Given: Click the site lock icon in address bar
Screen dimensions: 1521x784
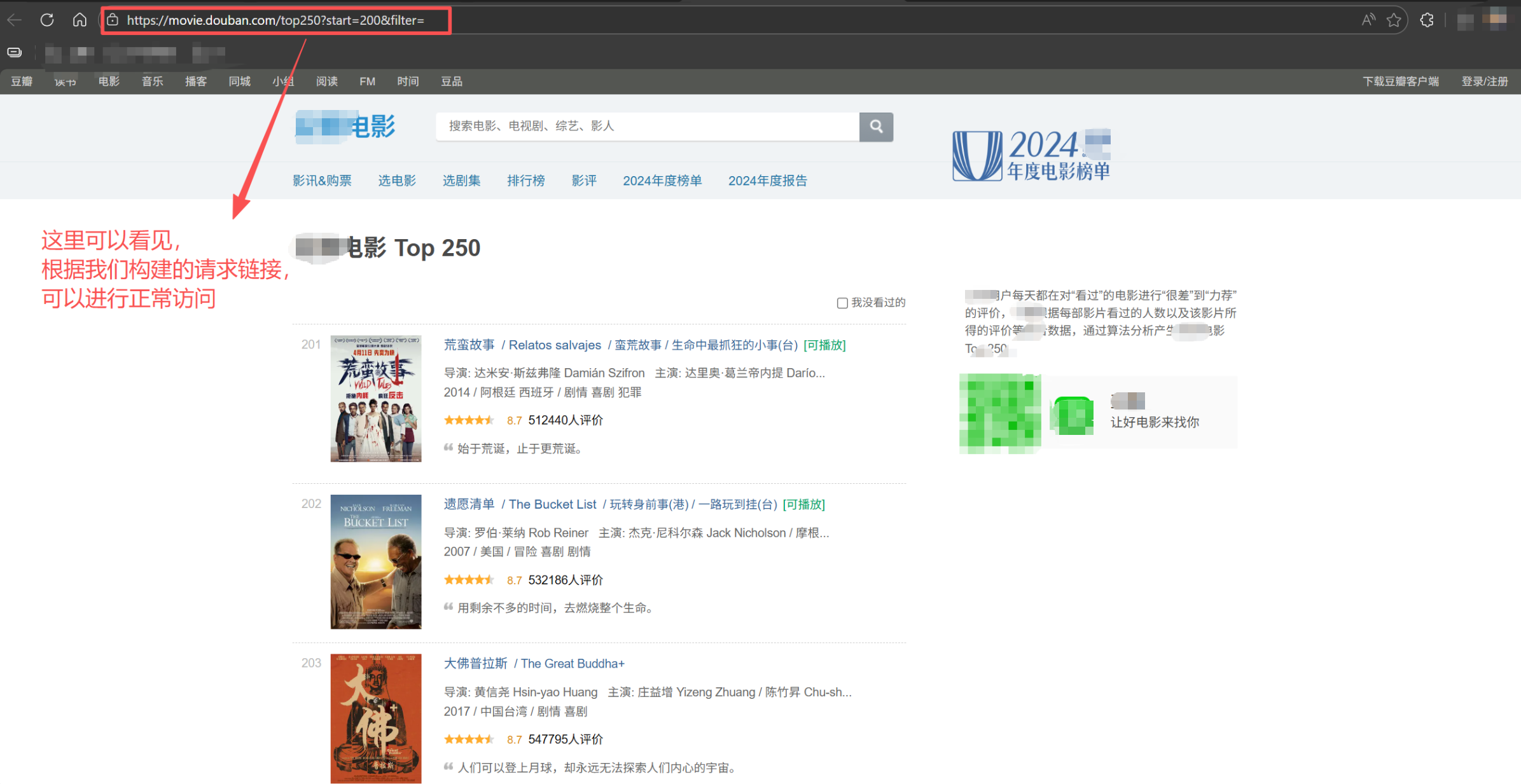Looking at the screenshot, I should (113, 20).
